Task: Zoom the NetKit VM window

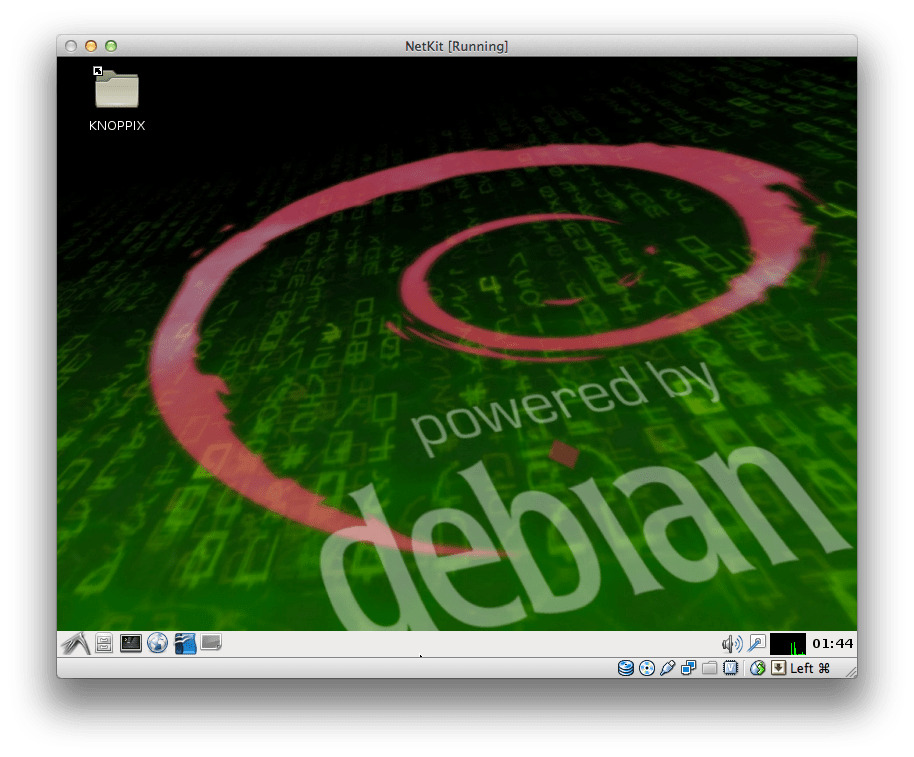Action: (111, 46)
